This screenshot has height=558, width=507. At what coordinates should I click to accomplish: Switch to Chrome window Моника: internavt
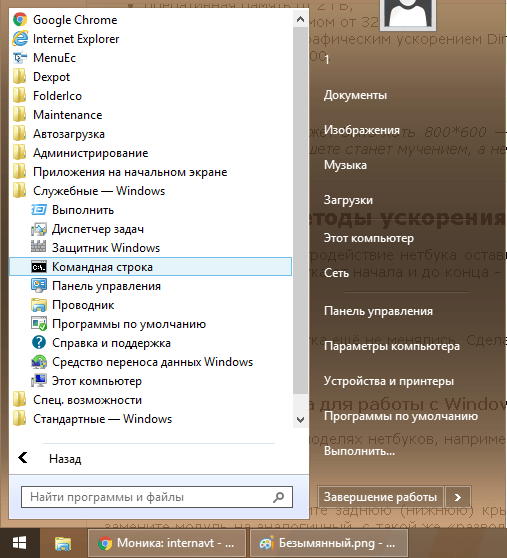167,543
